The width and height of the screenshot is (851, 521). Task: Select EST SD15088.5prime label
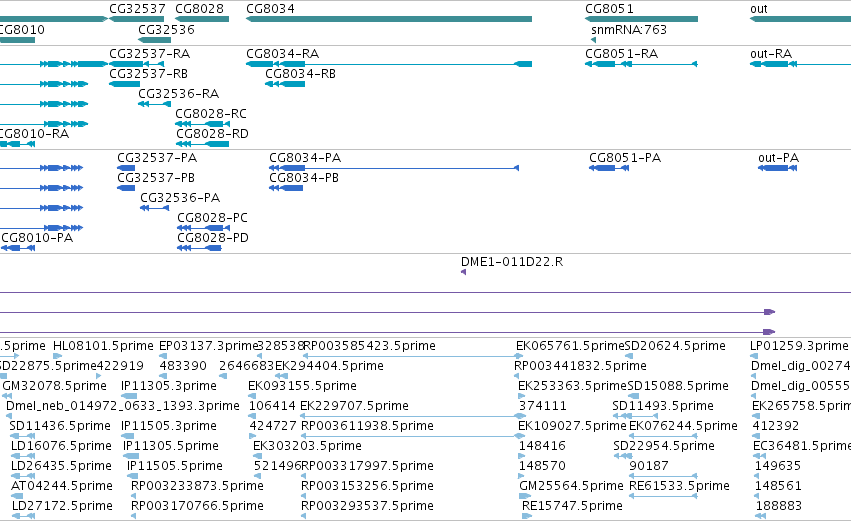pyautogui.click(x=678, y=386)
